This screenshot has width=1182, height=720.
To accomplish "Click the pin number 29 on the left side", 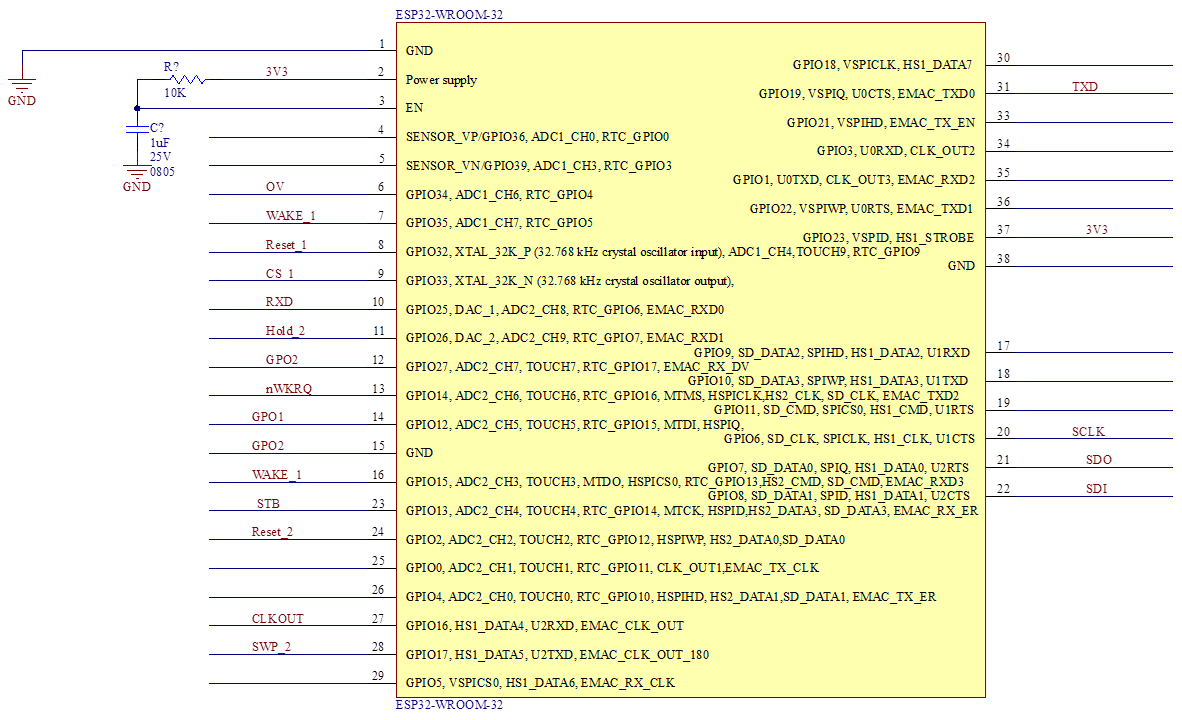I will (x=378, y=676).
